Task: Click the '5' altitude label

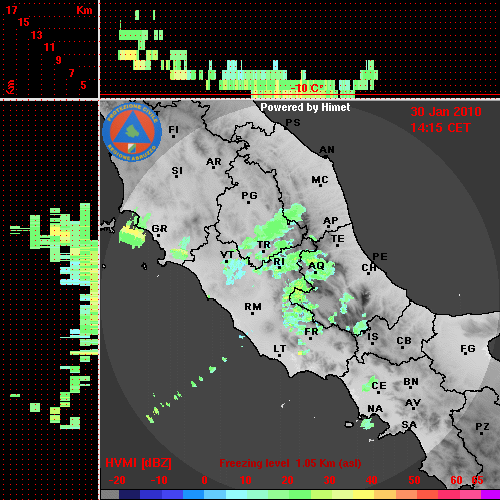Action: (83, 85)
